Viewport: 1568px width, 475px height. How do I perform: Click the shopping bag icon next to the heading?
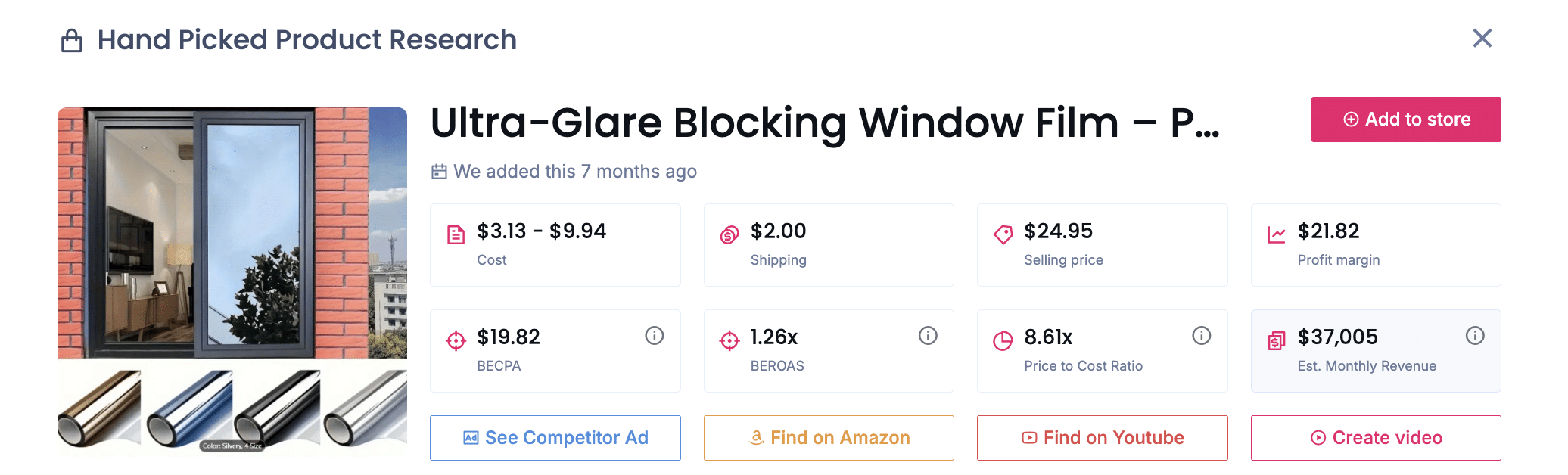tap(72, 39)
